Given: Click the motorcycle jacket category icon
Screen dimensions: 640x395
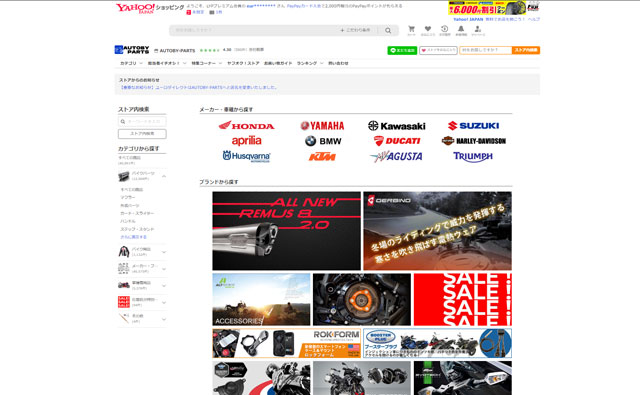Looking at the screenshot, I should pos(124,251).
